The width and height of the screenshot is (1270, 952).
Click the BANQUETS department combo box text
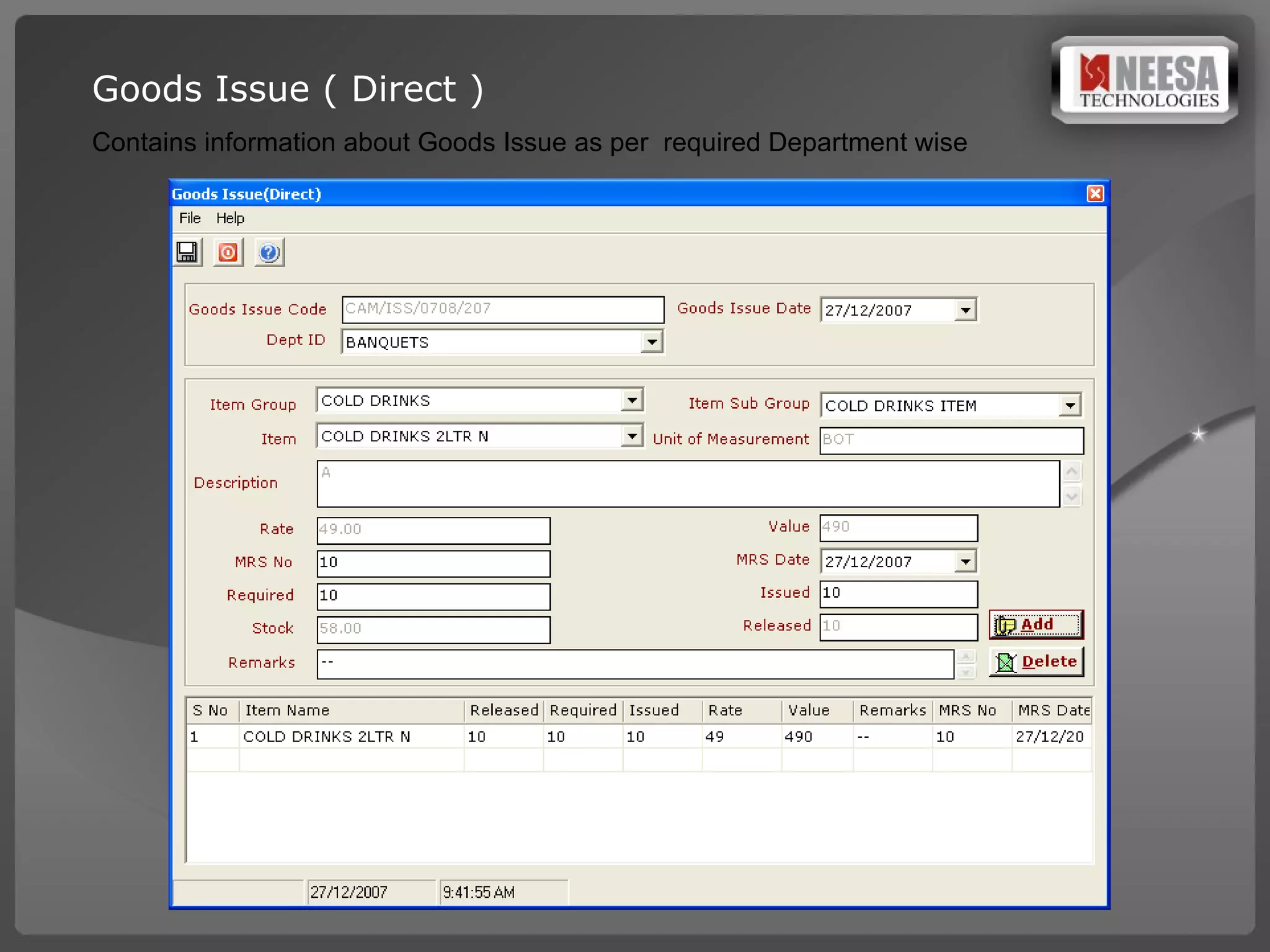tap(387, 342)
